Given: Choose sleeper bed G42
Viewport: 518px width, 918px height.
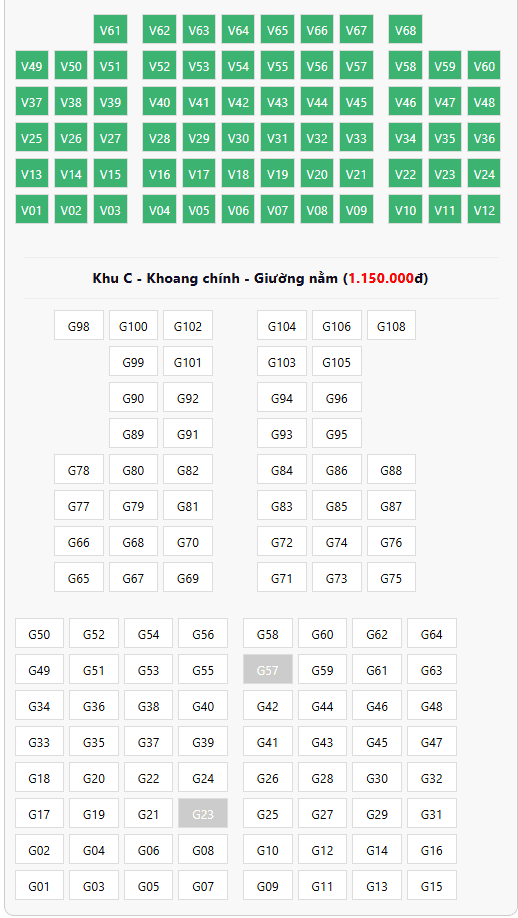Looking at the screenshot, I should tap(267, 705).
